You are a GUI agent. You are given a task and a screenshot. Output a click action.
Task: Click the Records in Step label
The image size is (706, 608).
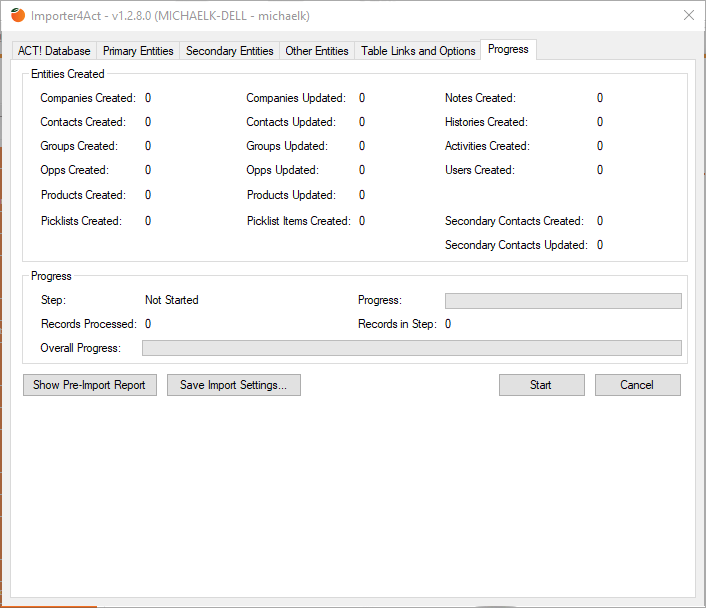click(397, 324)
